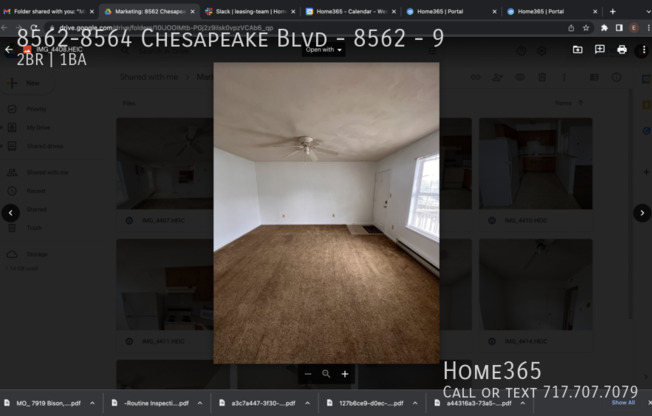Viewport: 652px width, 416px height.
Task: Click the browser back arrow
Action: (x=5, y=28)
